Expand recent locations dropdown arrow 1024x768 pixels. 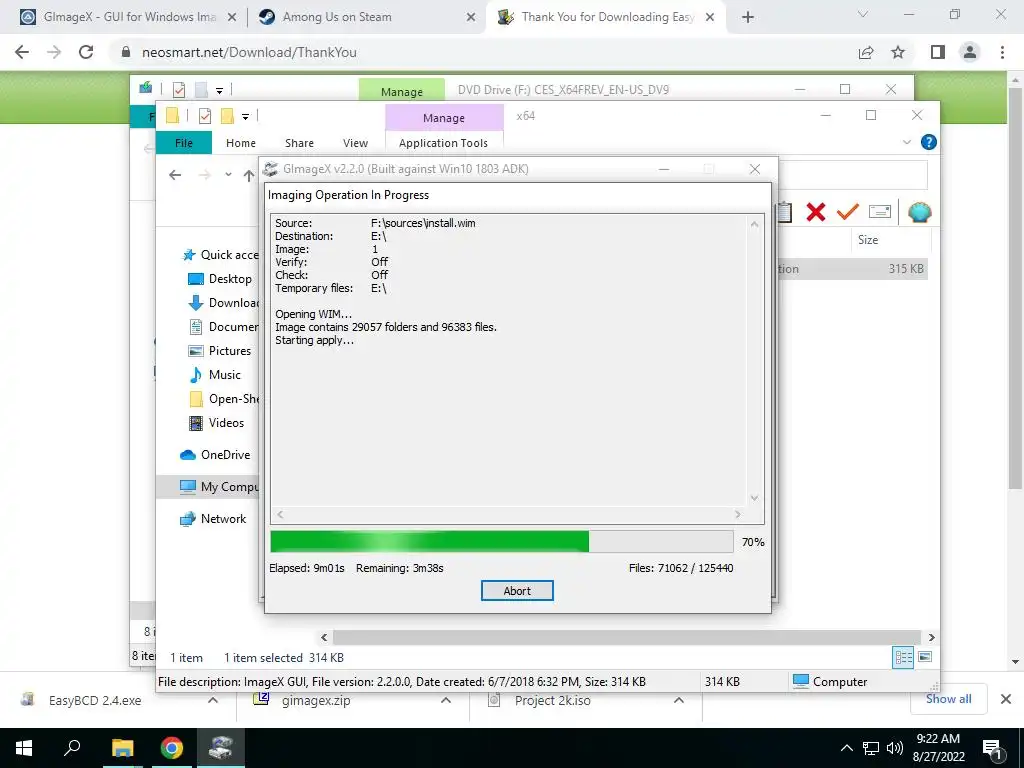228,174
